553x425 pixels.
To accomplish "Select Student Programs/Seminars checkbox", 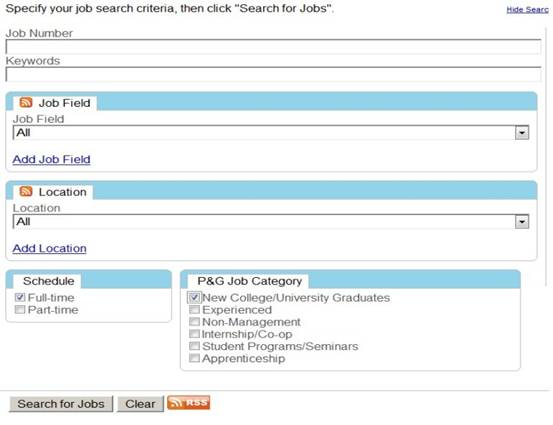I will [x=194, y=346].
